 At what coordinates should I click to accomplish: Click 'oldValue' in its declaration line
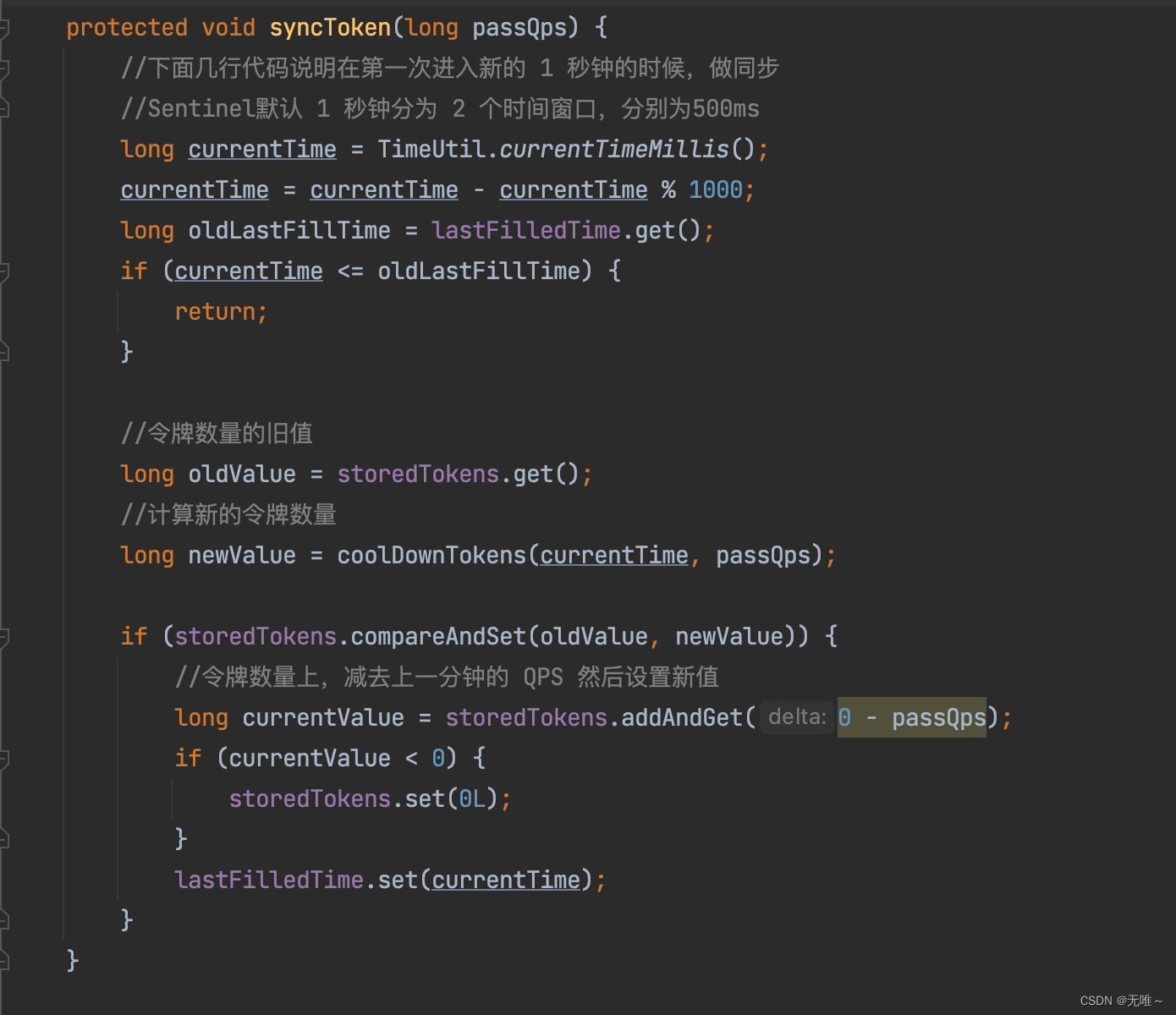coord(242,475)
